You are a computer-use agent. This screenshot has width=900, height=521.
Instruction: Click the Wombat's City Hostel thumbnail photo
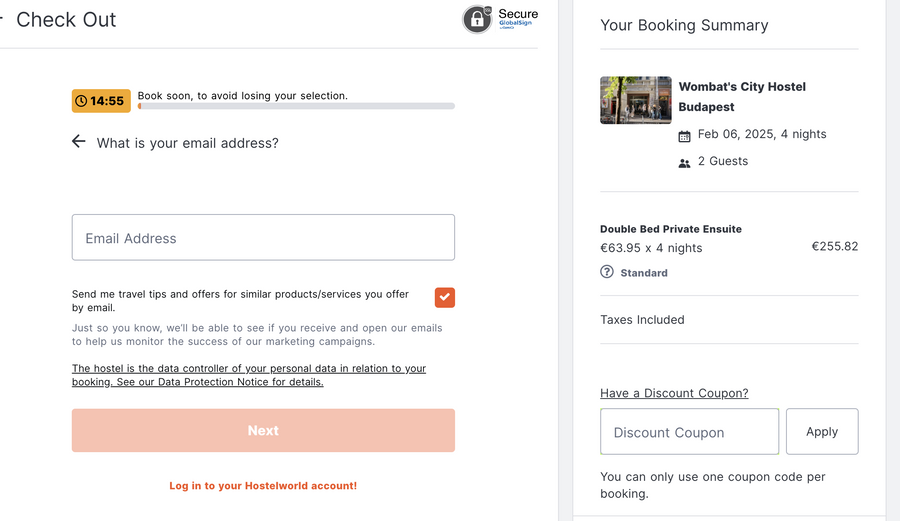636,100
